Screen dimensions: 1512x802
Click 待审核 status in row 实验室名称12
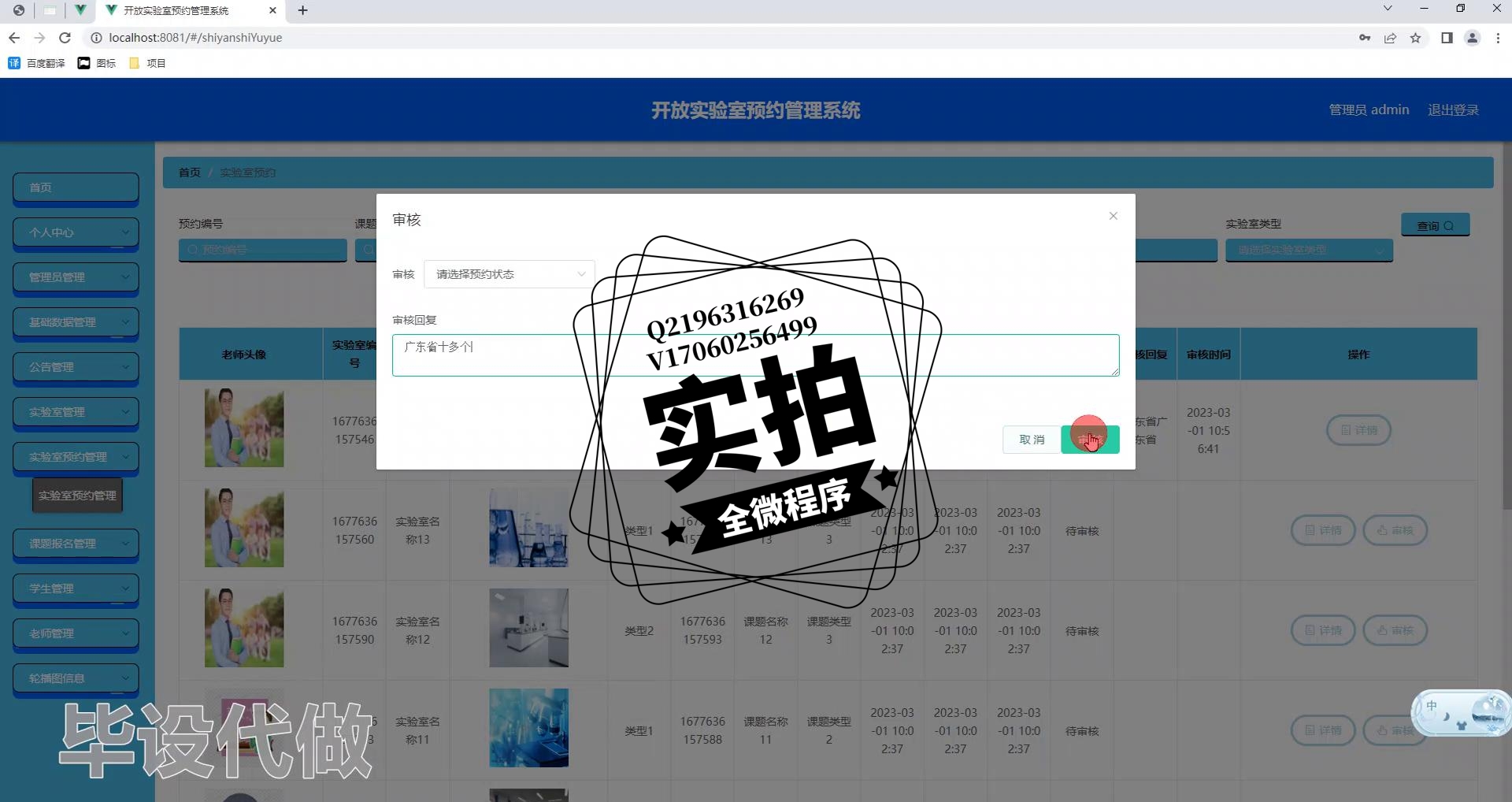tap(1082, 631)
